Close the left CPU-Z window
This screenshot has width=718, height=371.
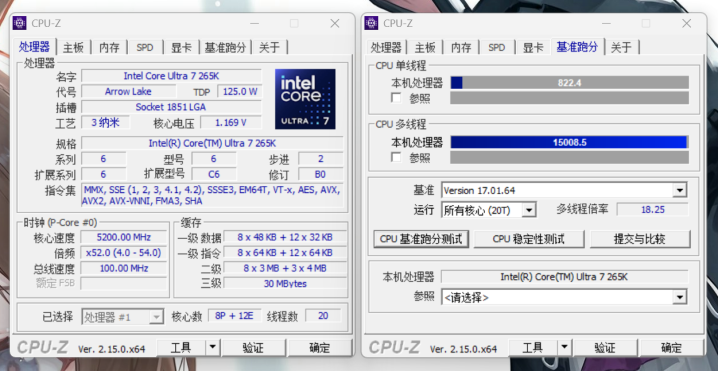[335, 23]
